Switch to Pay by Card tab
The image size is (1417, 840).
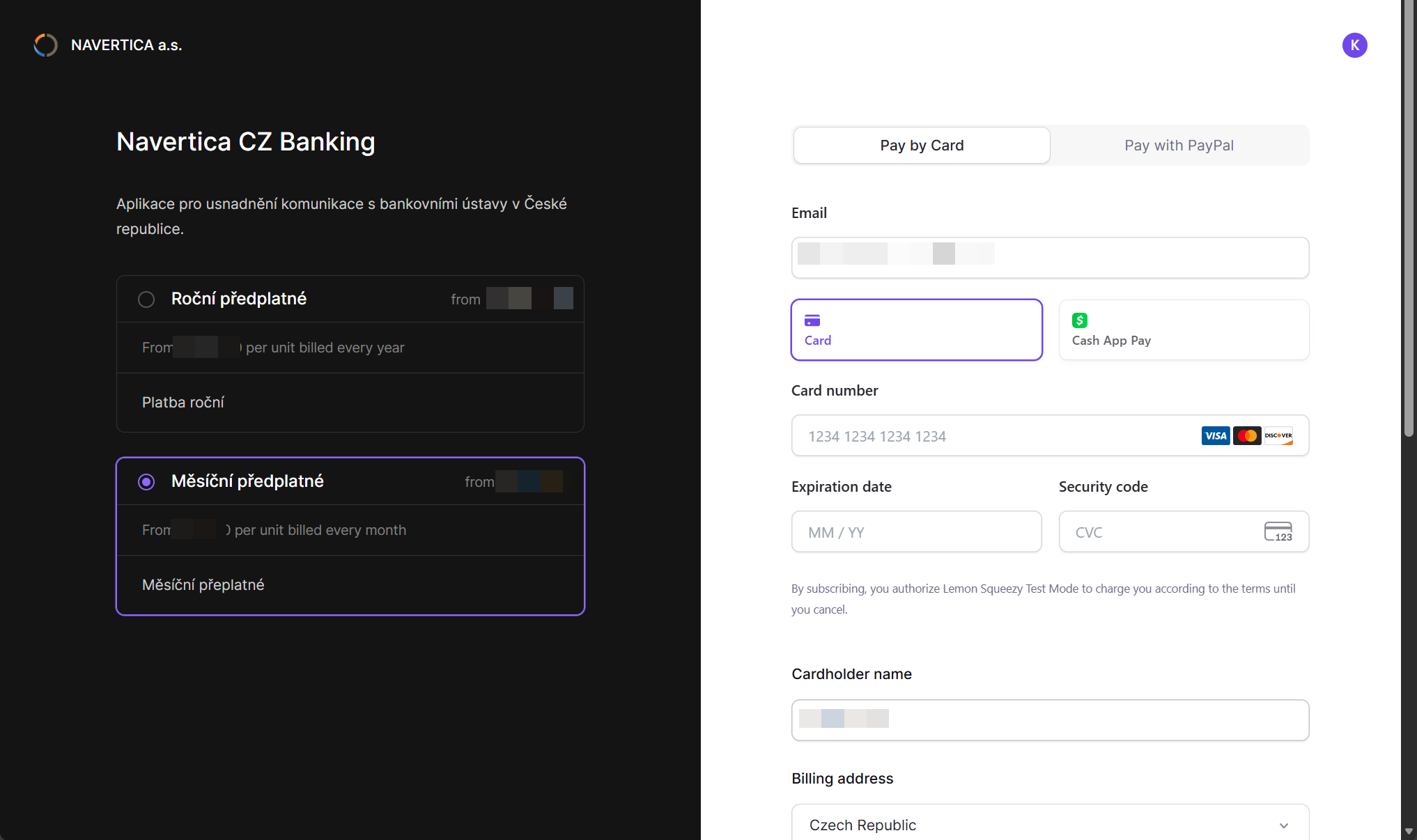click(x=922, y=146)
